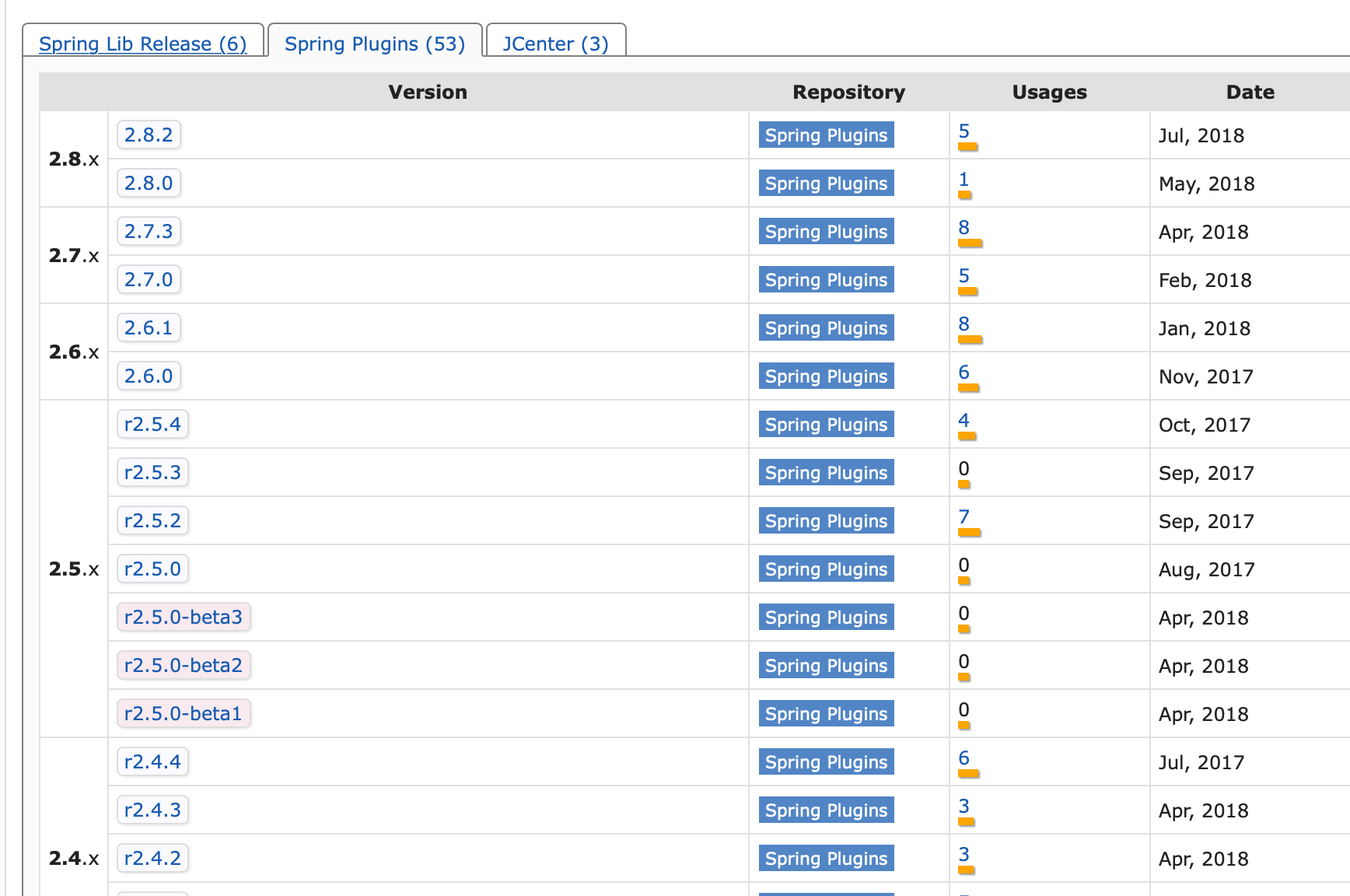
Task: Open version 2.7.0
Action: click(x=149, y=279)
